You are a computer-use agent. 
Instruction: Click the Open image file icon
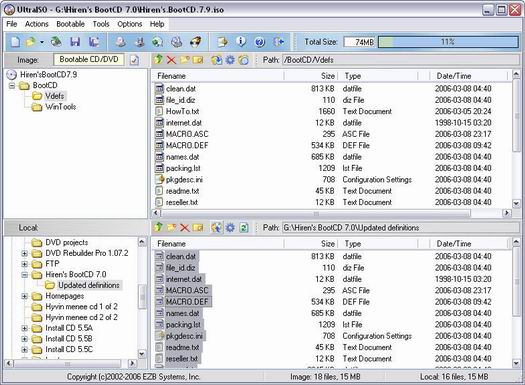coord(31,42)
